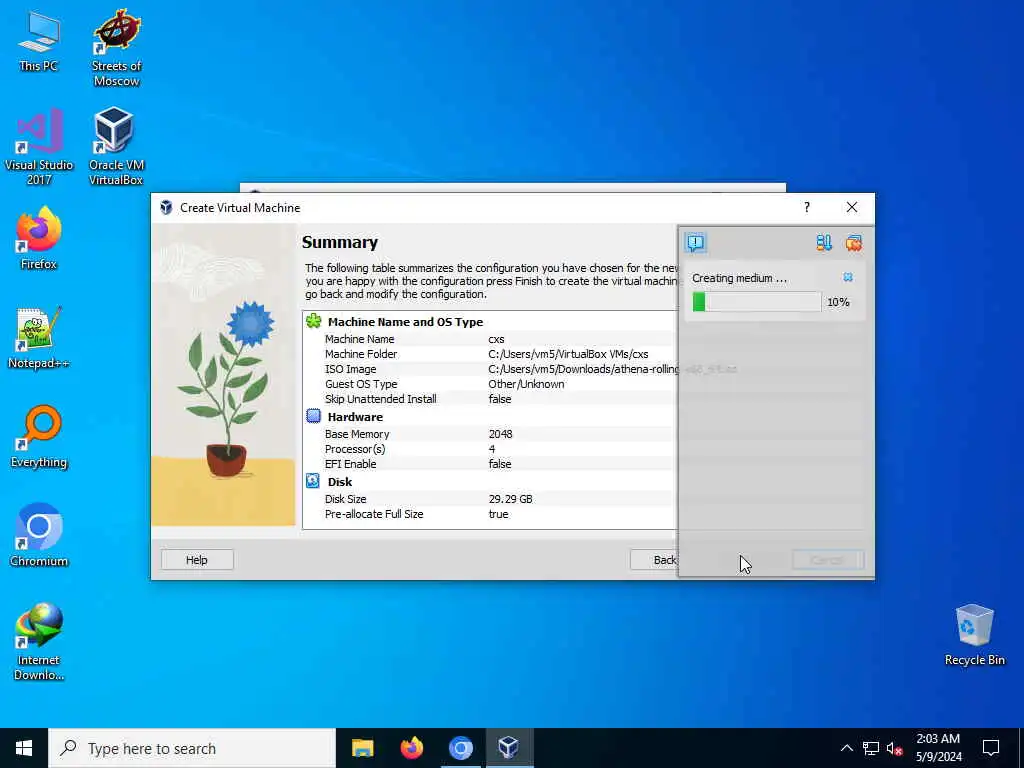
Task: Open the taskbar clock and date
Action: 938,748
